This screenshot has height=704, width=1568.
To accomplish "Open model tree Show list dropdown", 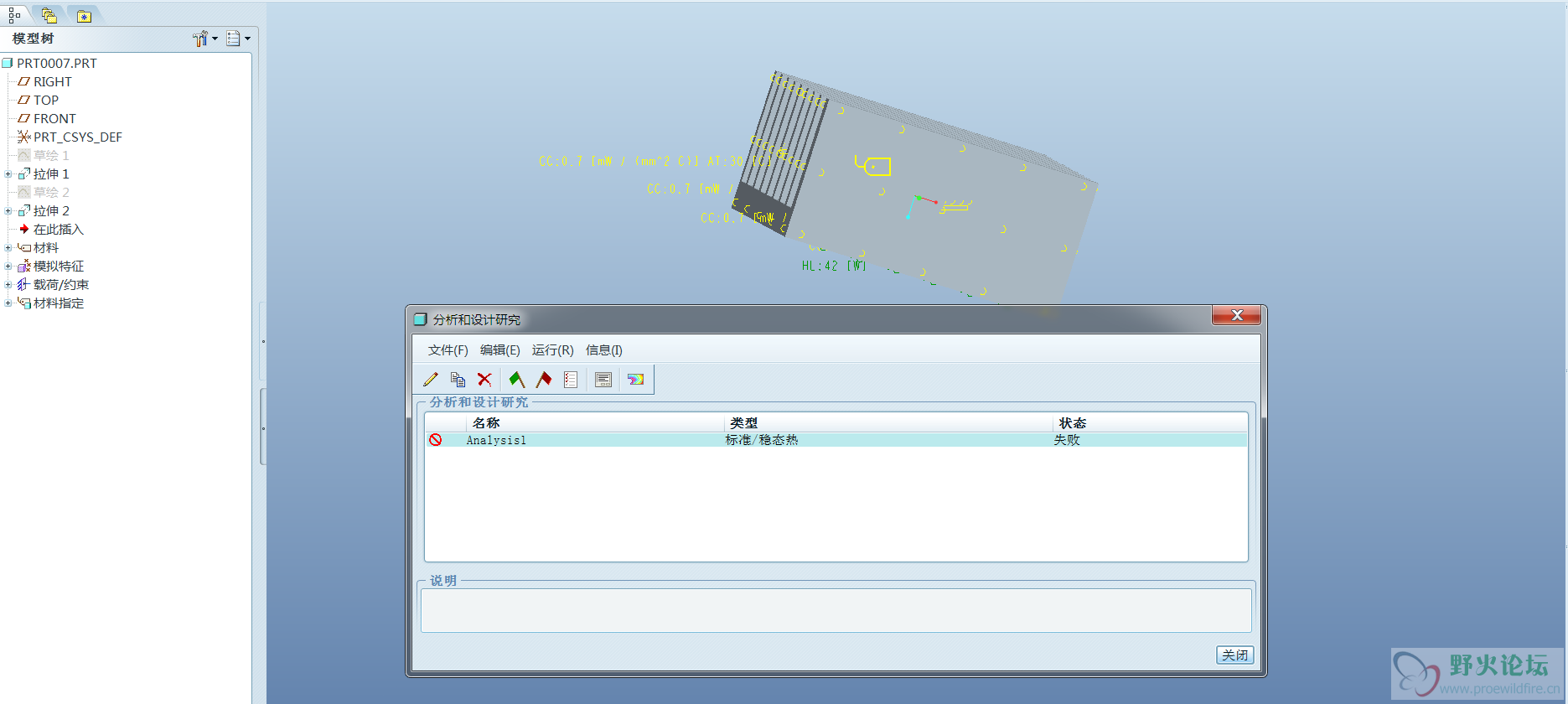I will [239, 39].
